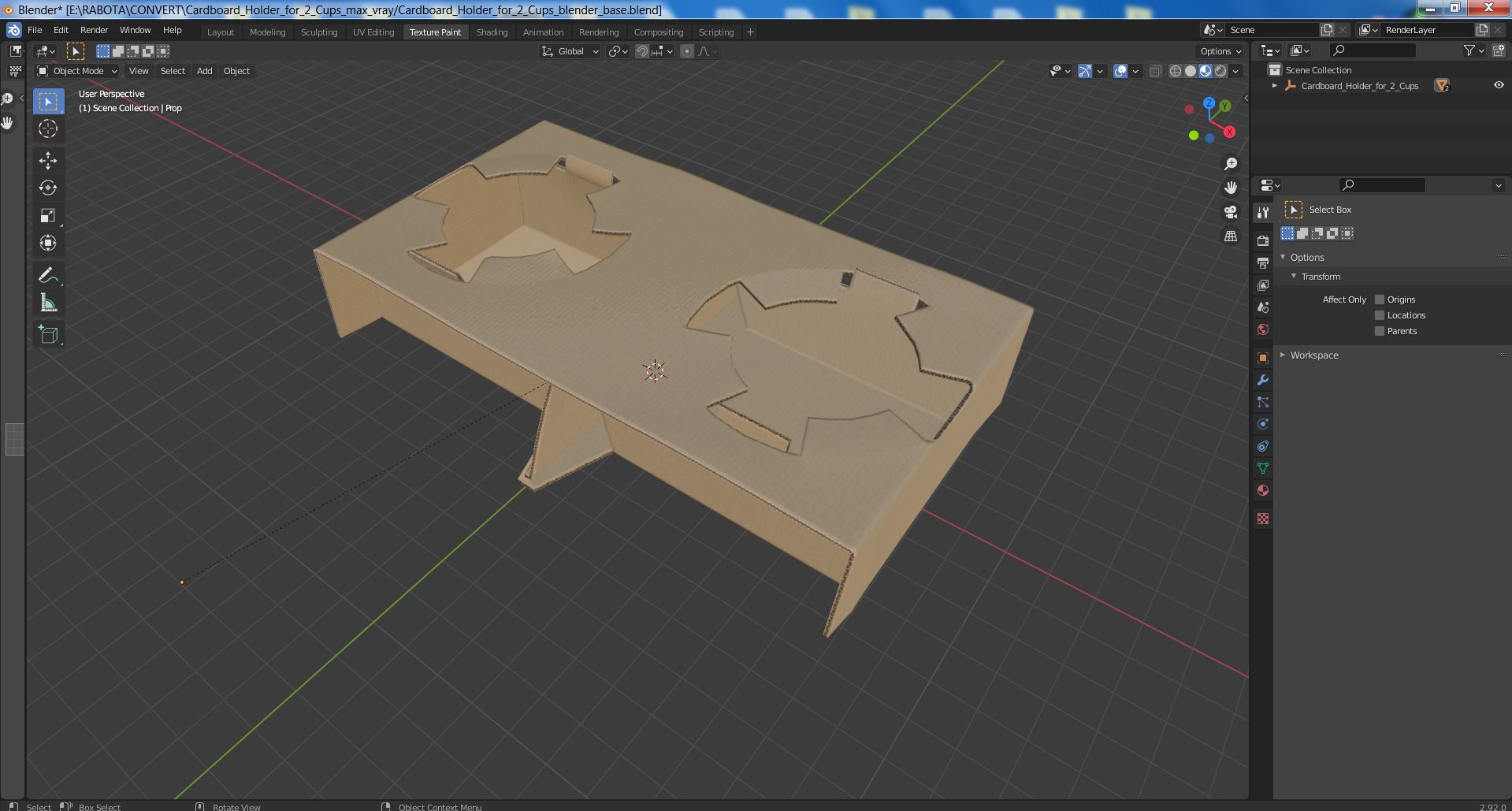Open the viewport Options dropdown

(1220, 51)
